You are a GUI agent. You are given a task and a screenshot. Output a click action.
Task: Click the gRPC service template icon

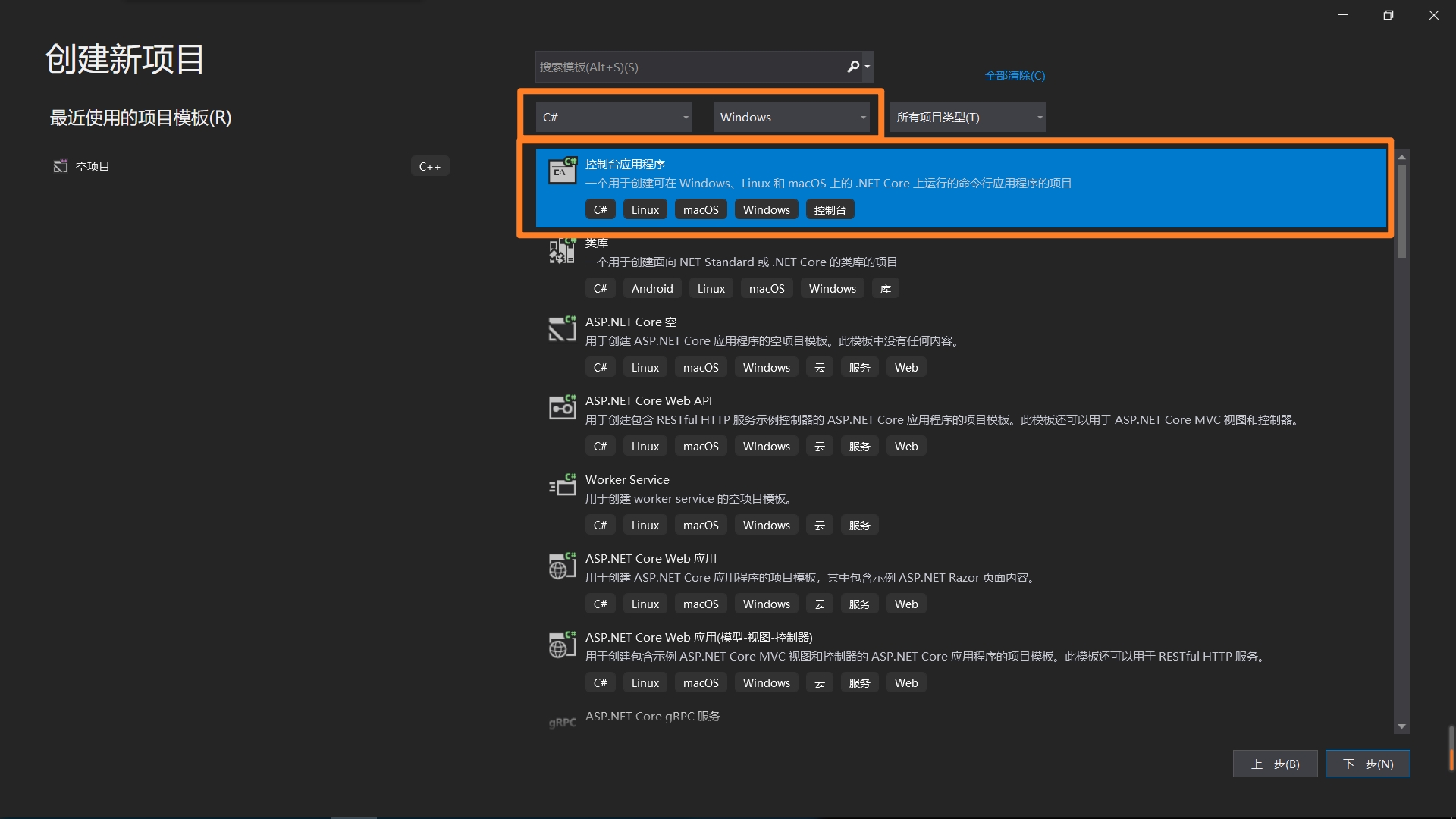point(562,723)
